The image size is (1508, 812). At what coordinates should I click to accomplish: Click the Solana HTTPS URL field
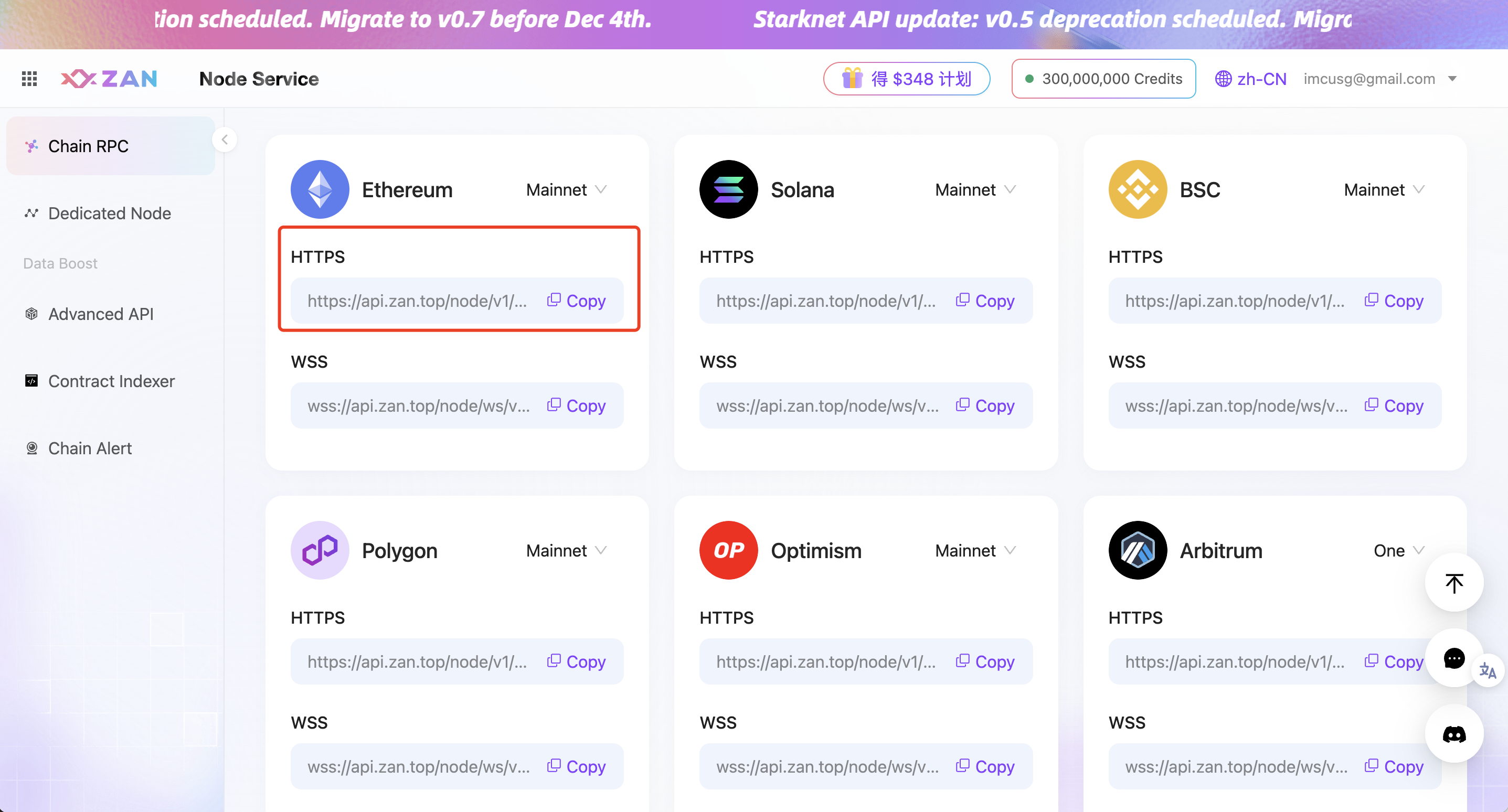coord(825,301)
